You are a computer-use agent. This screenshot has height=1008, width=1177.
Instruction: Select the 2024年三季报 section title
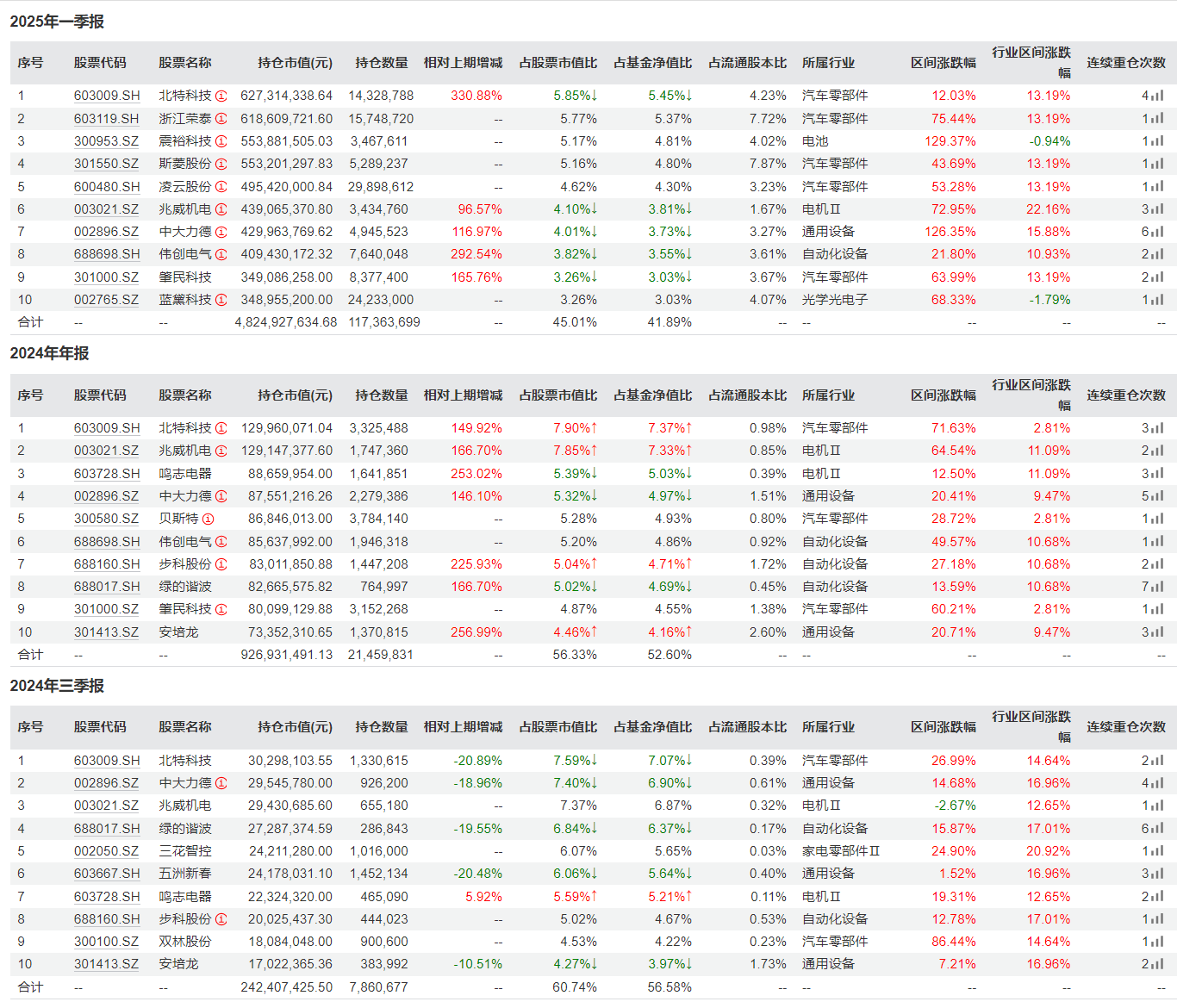57,686
